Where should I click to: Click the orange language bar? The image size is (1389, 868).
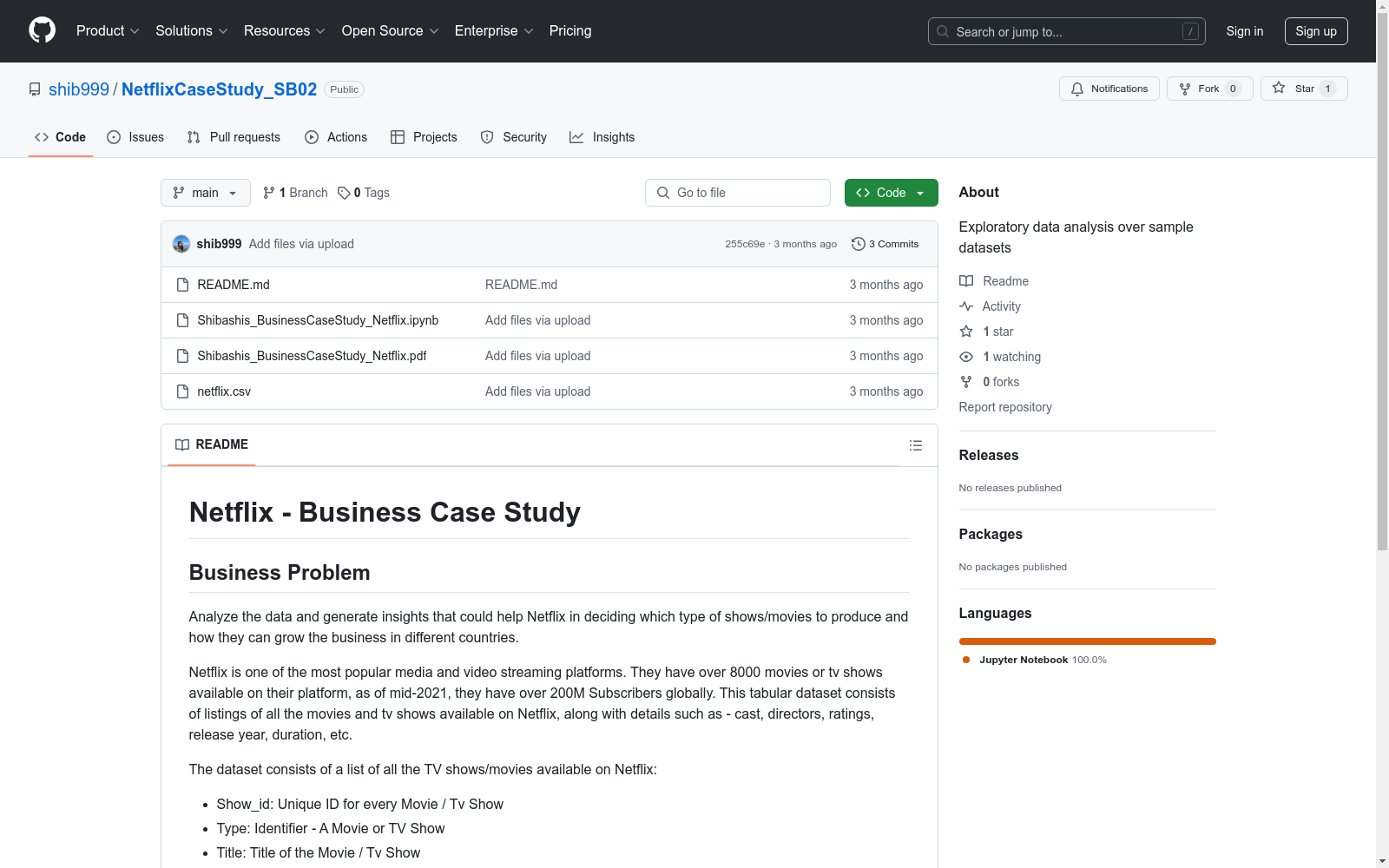tap(1087, 641)
